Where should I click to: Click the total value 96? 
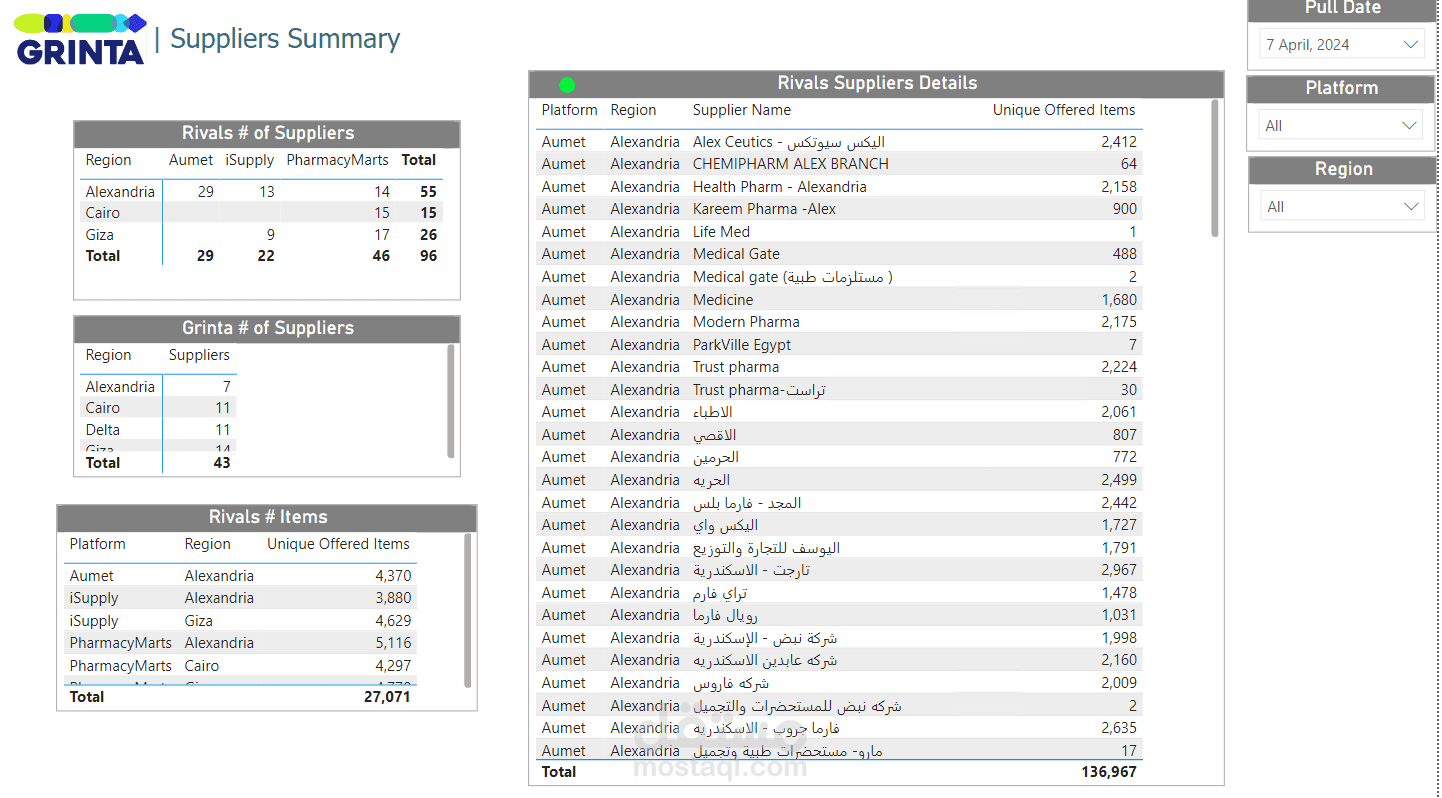click(x=428, y=255)
